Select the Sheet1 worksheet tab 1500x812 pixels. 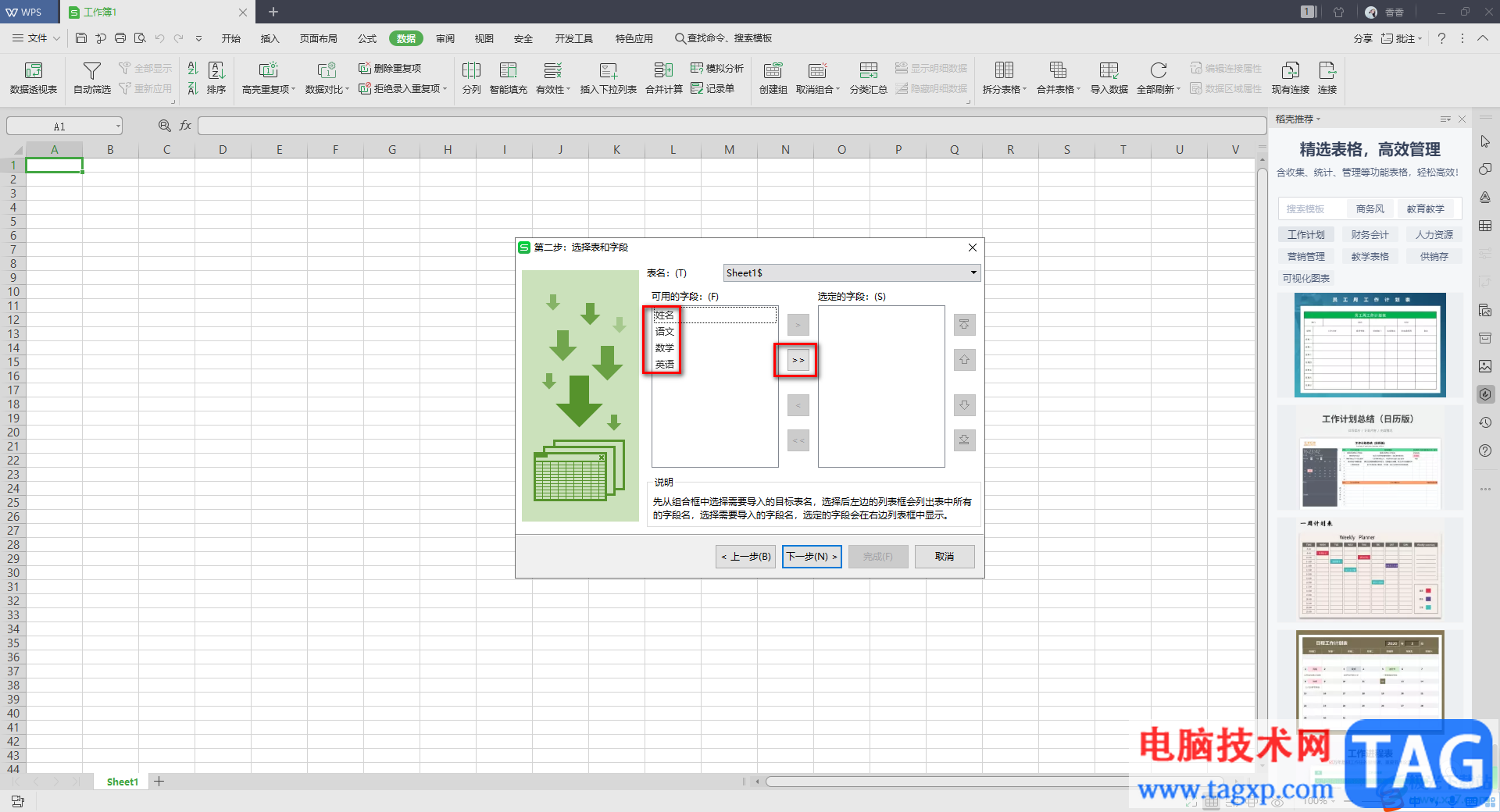pos(122,781)
